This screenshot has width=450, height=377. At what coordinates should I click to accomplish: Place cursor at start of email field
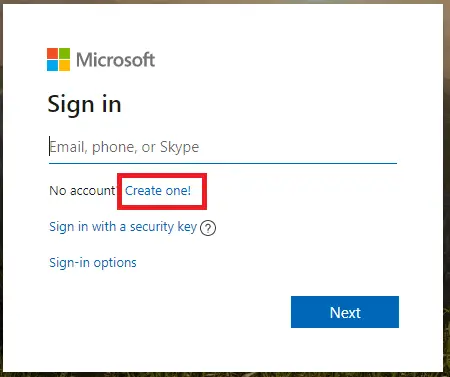coord(51,147)
